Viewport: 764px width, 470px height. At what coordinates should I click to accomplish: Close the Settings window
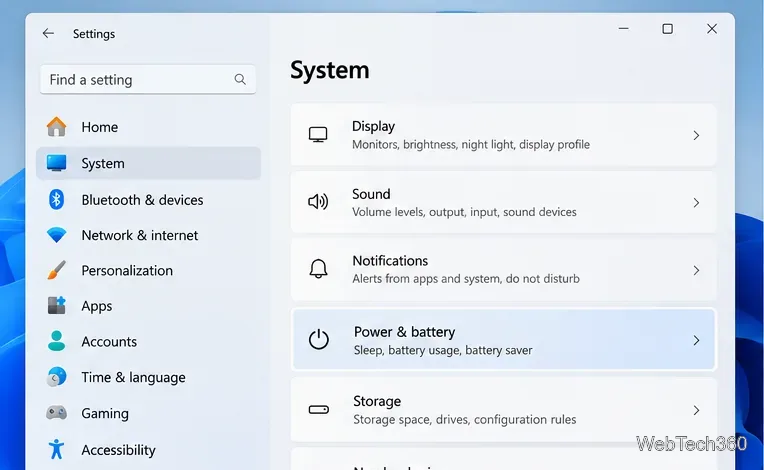[x=712, y=29]
